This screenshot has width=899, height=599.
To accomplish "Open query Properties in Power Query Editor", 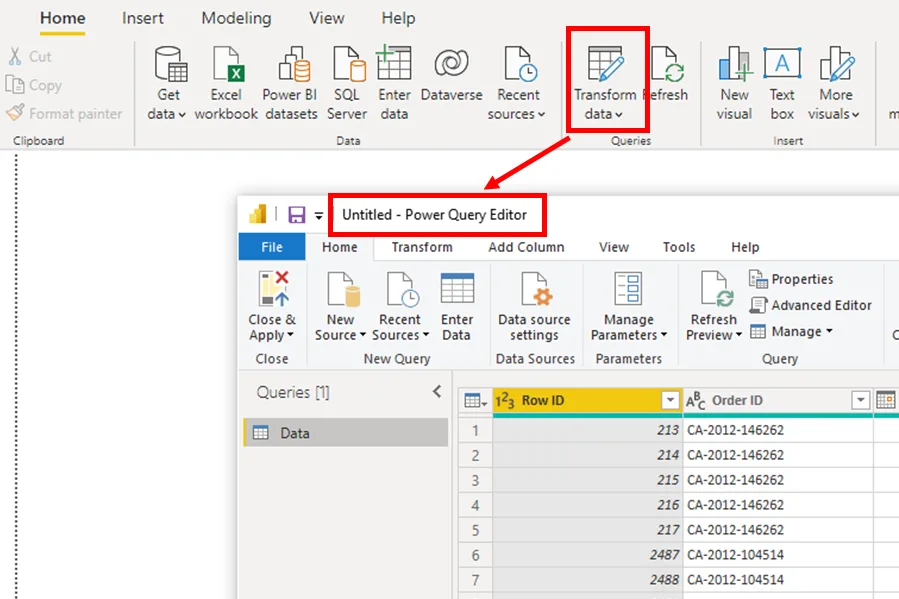I will [791, 279].
